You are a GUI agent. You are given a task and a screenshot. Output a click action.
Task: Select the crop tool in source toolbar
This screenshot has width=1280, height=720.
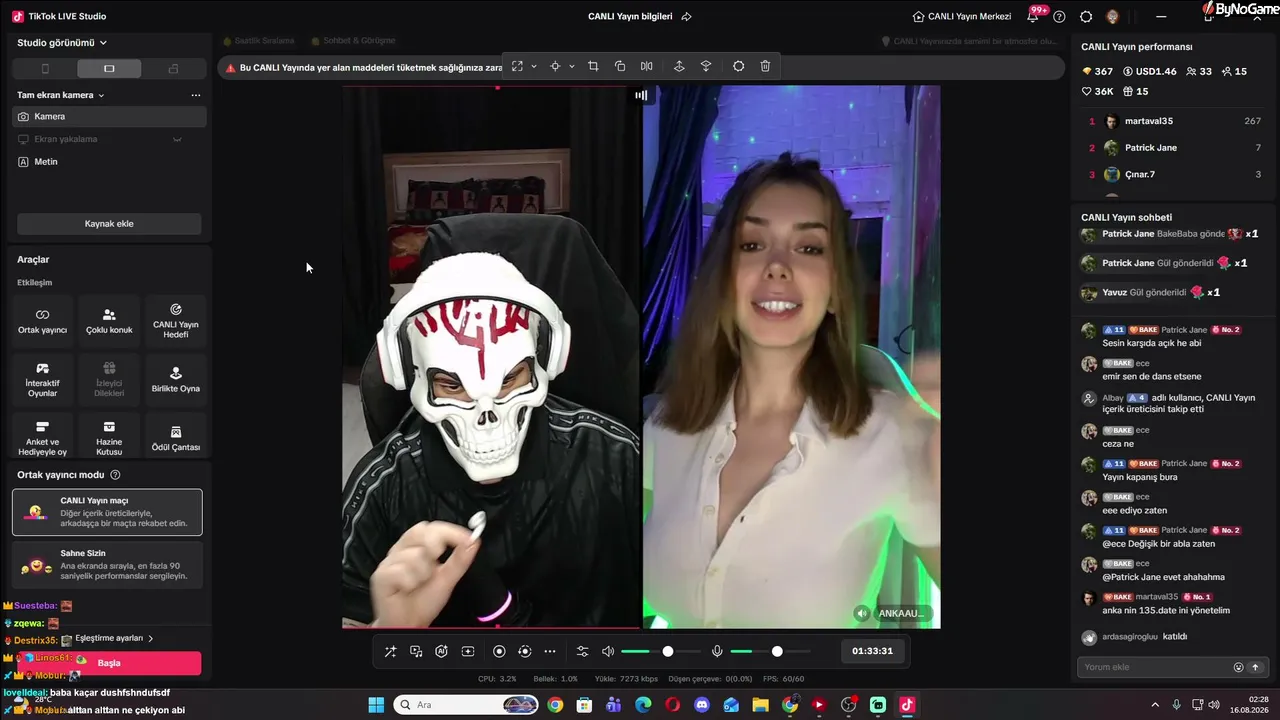[593, 66]
